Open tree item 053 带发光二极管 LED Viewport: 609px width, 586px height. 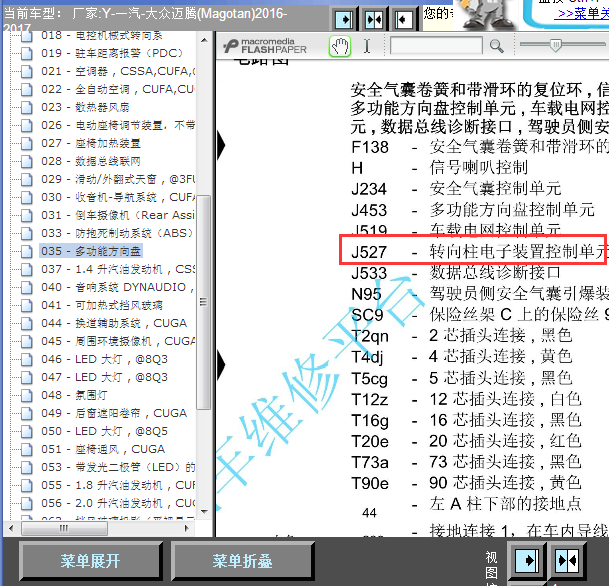(x=118, y=467)
